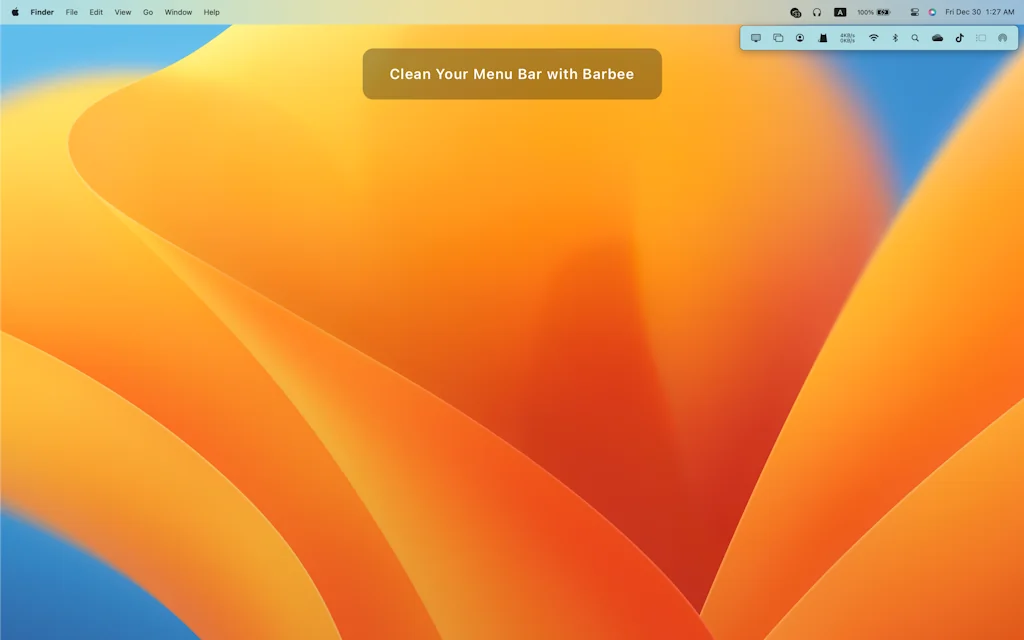Click the 'Clean Your Menu Bar with Barbee' banner
Viewport: 1024px width, 640px height.
[512, 73]
